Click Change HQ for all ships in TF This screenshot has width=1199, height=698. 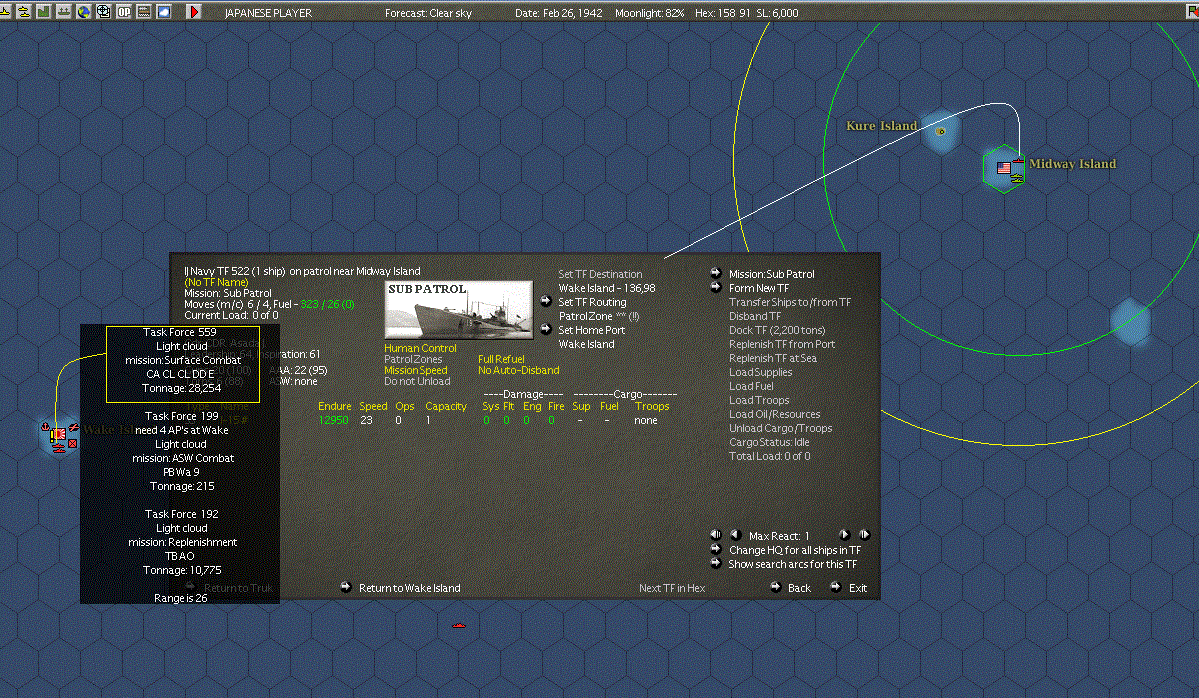pos(794,550)
